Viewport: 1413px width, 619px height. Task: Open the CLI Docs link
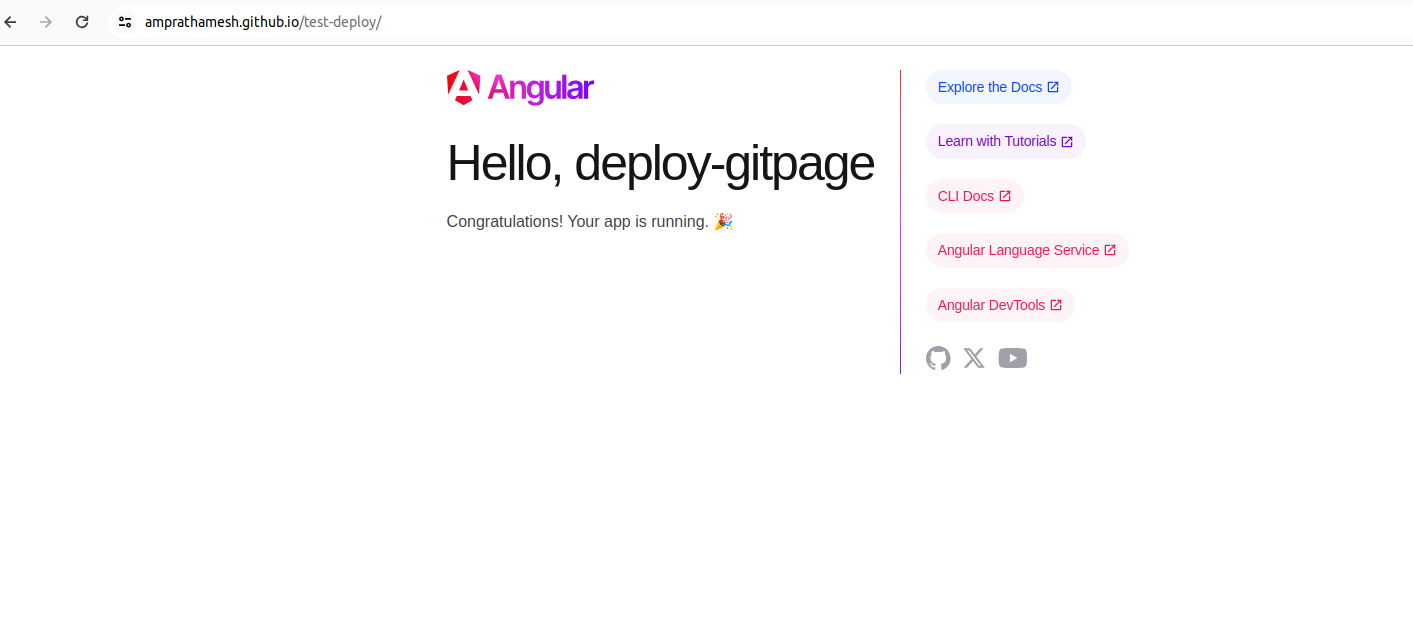[x=974, y=196]
